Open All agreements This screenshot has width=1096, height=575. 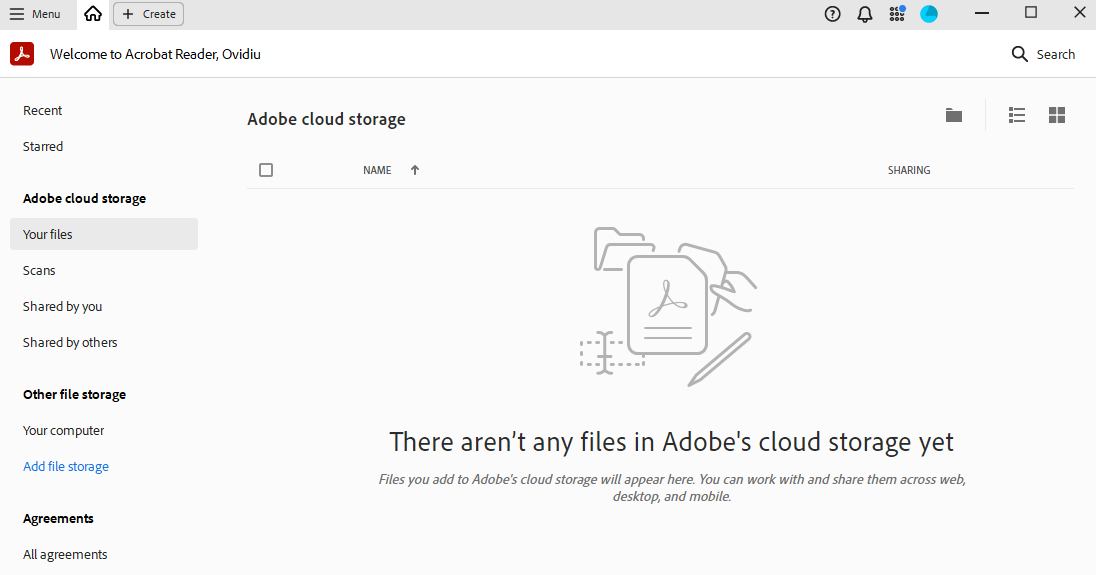click(65, 555)
